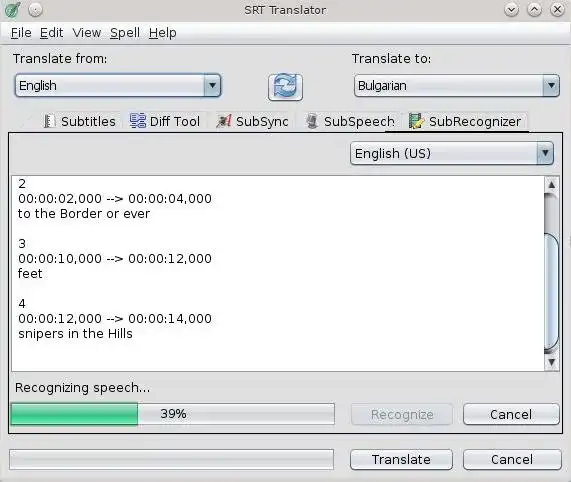Screen dimensions: 571x482
Task: Click the empty translation progress bar at bottom
Action: coord(172,459)
